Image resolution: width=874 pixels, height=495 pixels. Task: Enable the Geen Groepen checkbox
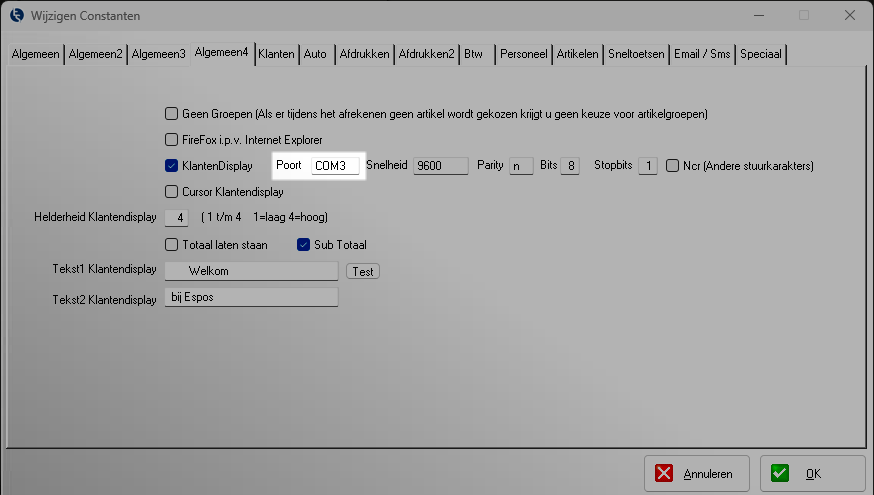pyautogui.click(x=171, y=114)
